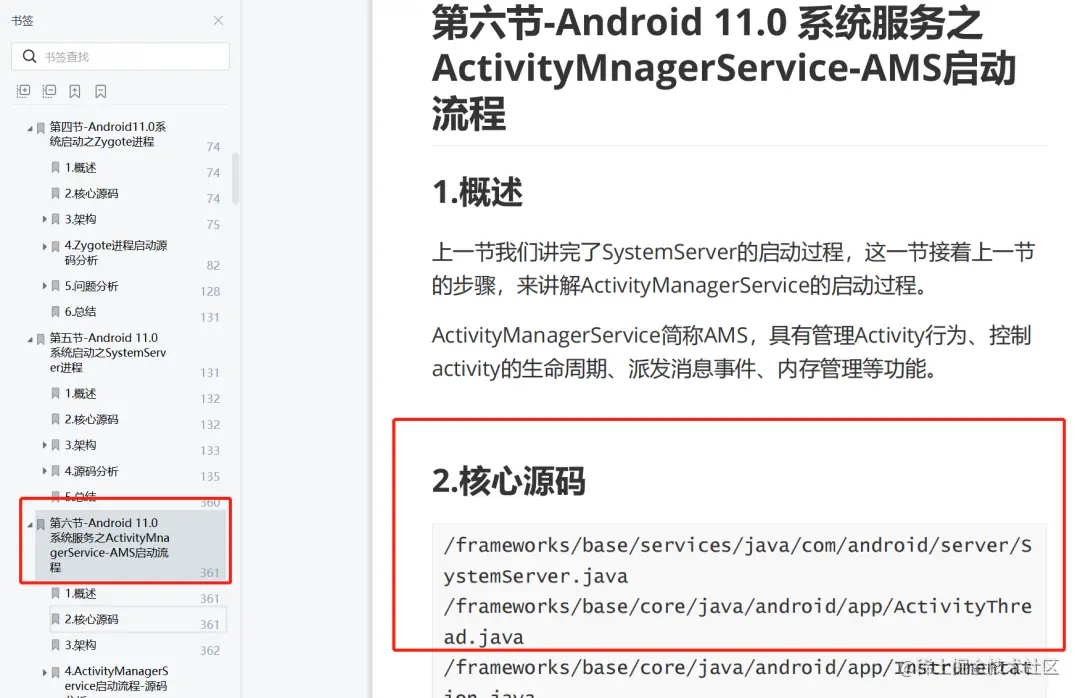Viewport: 1080px width, 698px height.
Task: Click the 书签查找 search field
Action: coord(121,57)
